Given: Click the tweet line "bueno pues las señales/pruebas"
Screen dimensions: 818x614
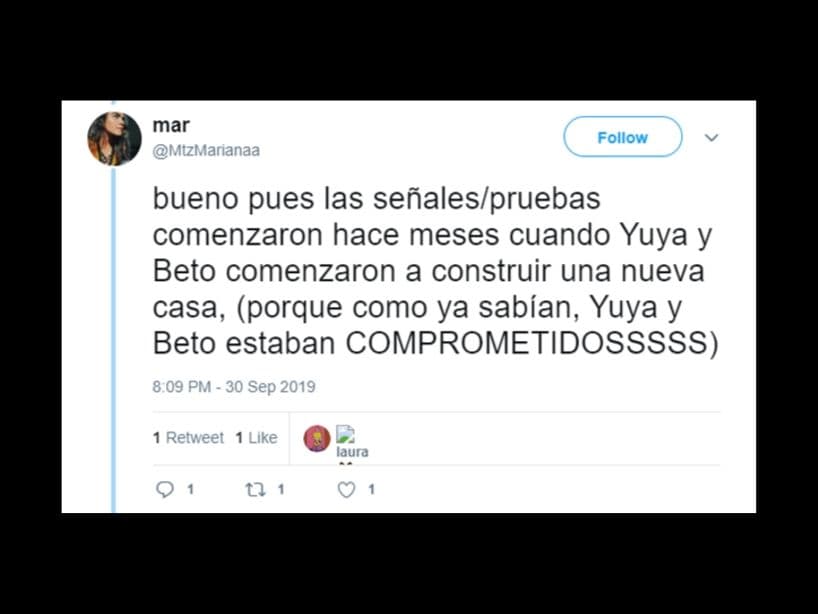Looking at the screenshot, I should (x=377, y=199).
